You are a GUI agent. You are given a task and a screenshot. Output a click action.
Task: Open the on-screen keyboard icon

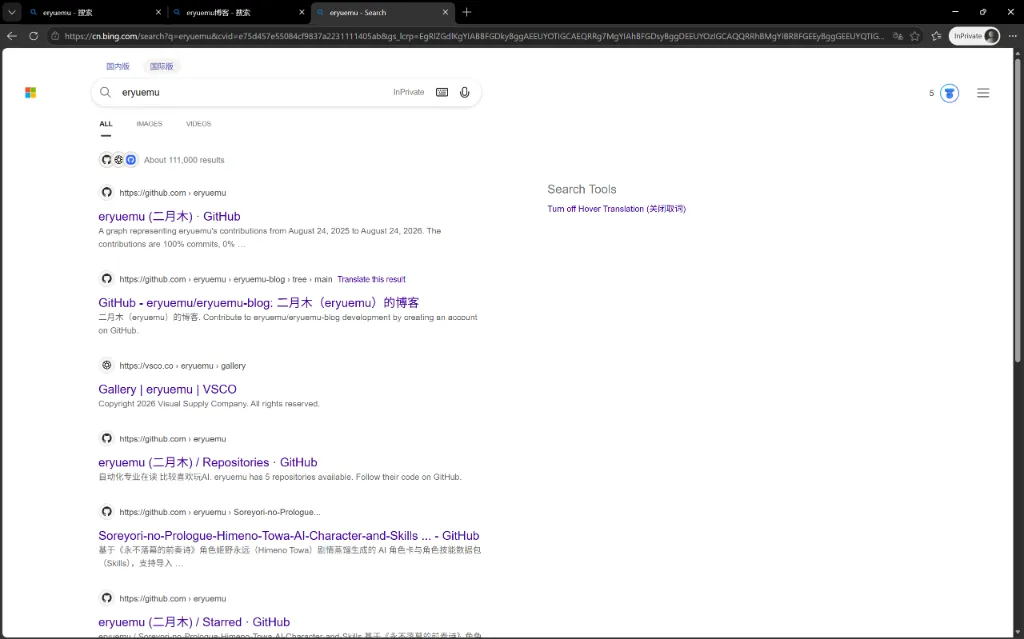coord(442,92)
